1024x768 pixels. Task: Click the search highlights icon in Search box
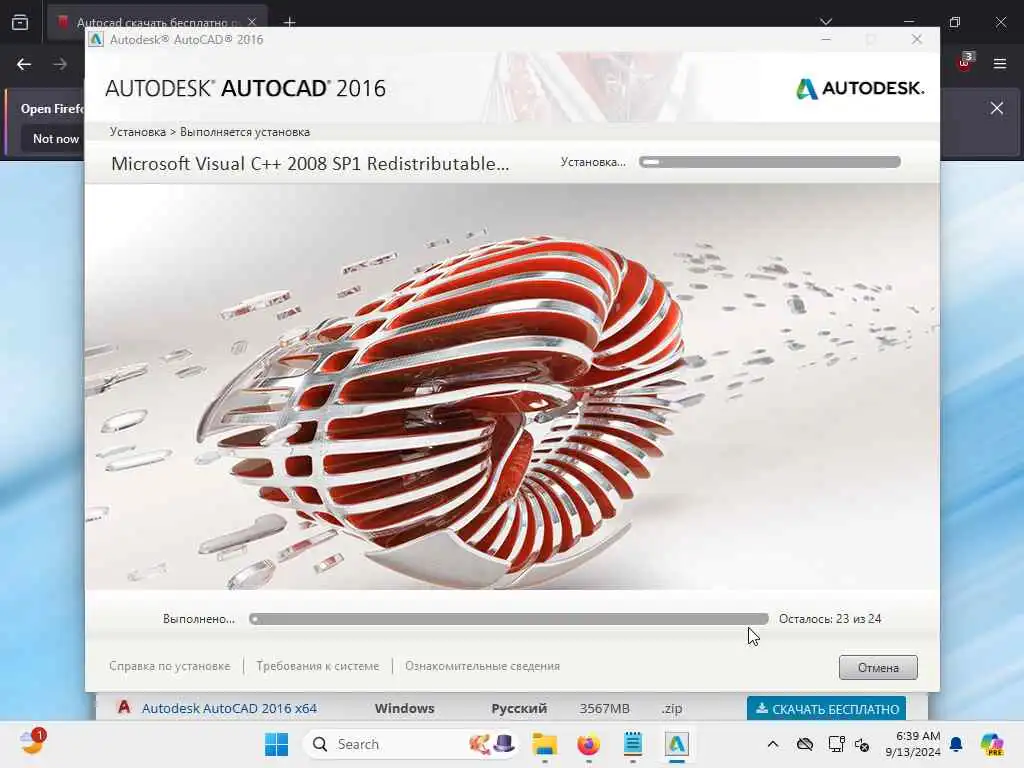(x=491, y=744)
